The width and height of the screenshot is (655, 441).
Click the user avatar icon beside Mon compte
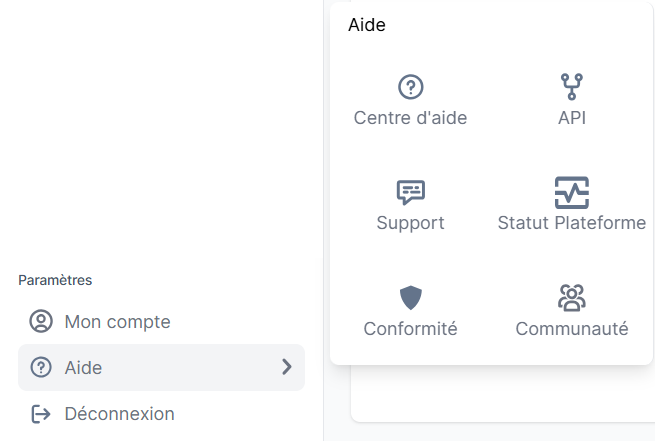click(41, 322)
